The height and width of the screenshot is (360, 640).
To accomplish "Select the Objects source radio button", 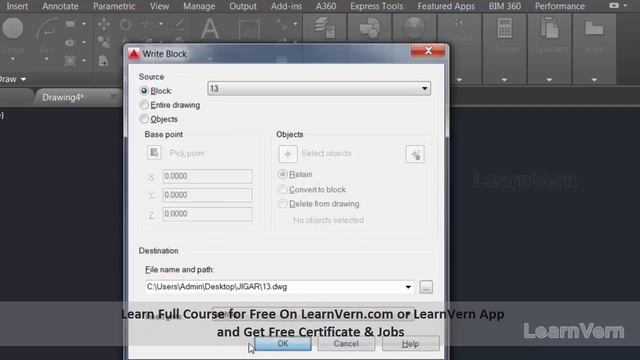I will click(144, 119).
